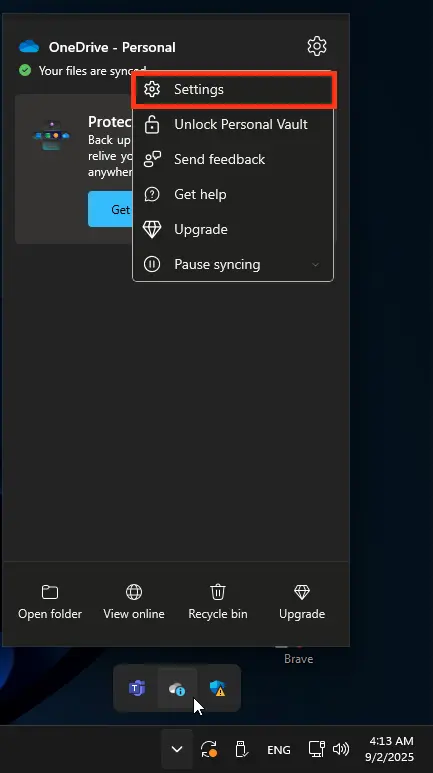Expand the Pause syncing submenu chevron

pos(316,265)
